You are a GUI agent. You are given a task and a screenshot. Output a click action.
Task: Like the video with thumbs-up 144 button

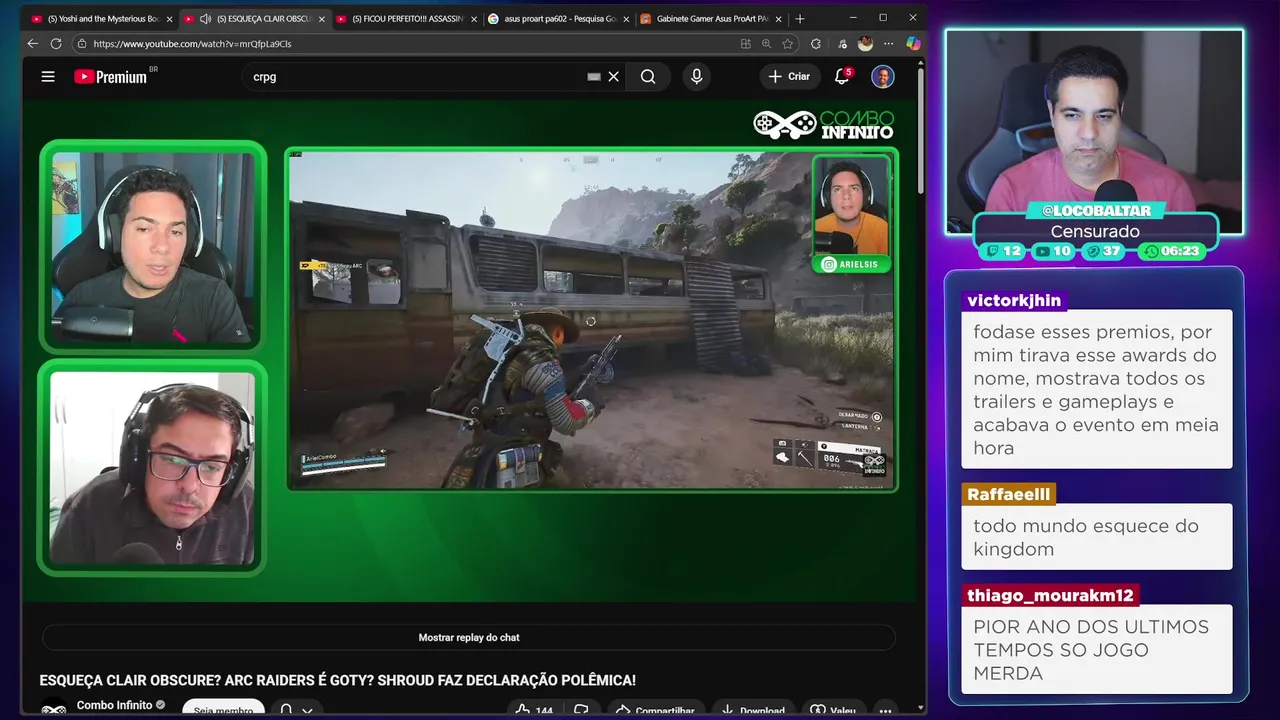(534, 710)
